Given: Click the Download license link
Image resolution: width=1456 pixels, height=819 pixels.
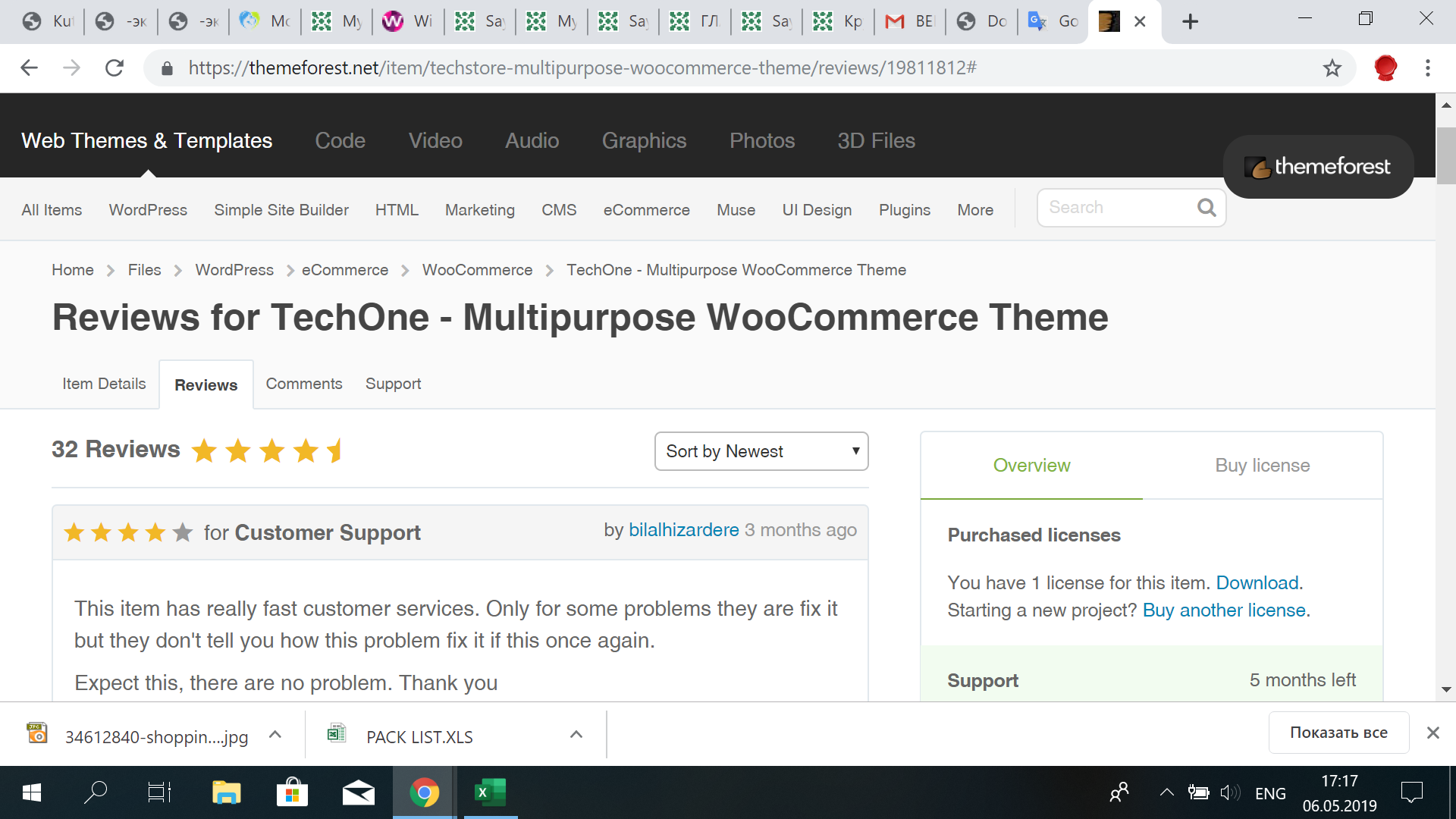Looking at the screenshot, I should pos(1257,582).
